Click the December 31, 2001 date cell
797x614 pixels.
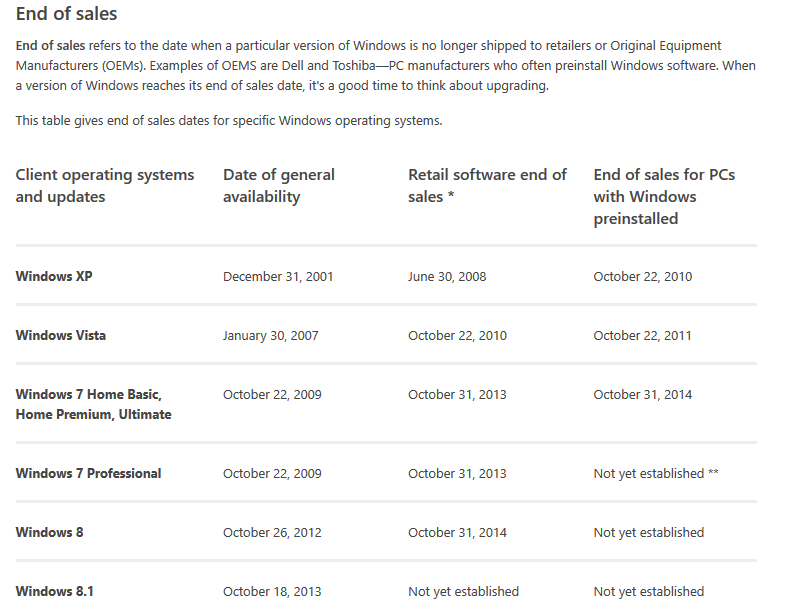(278, 277)
